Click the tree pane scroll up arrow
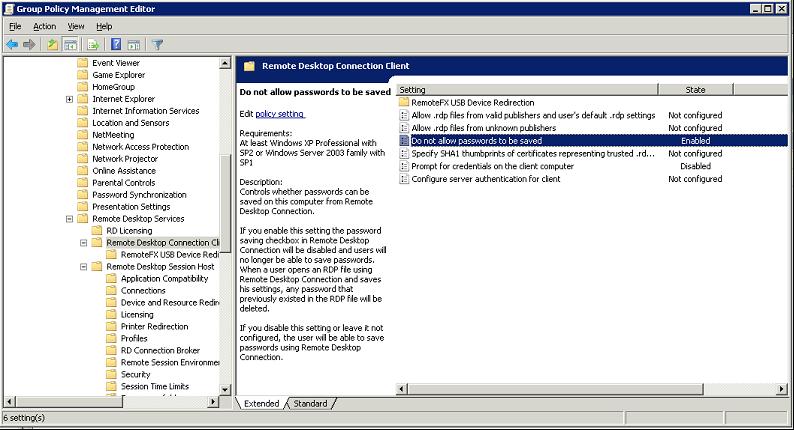 click(x=225, y=63)
